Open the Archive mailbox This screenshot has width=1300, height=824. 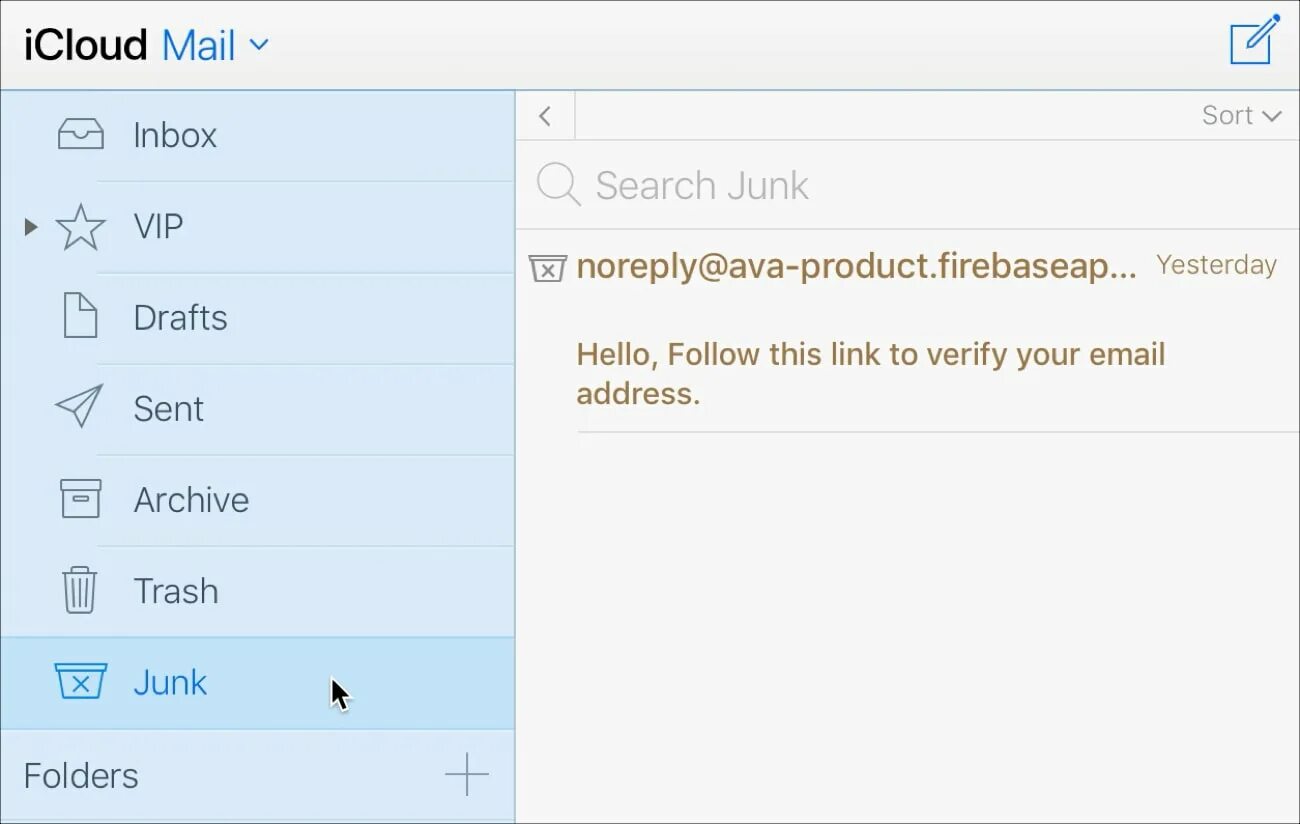(257, 500)
